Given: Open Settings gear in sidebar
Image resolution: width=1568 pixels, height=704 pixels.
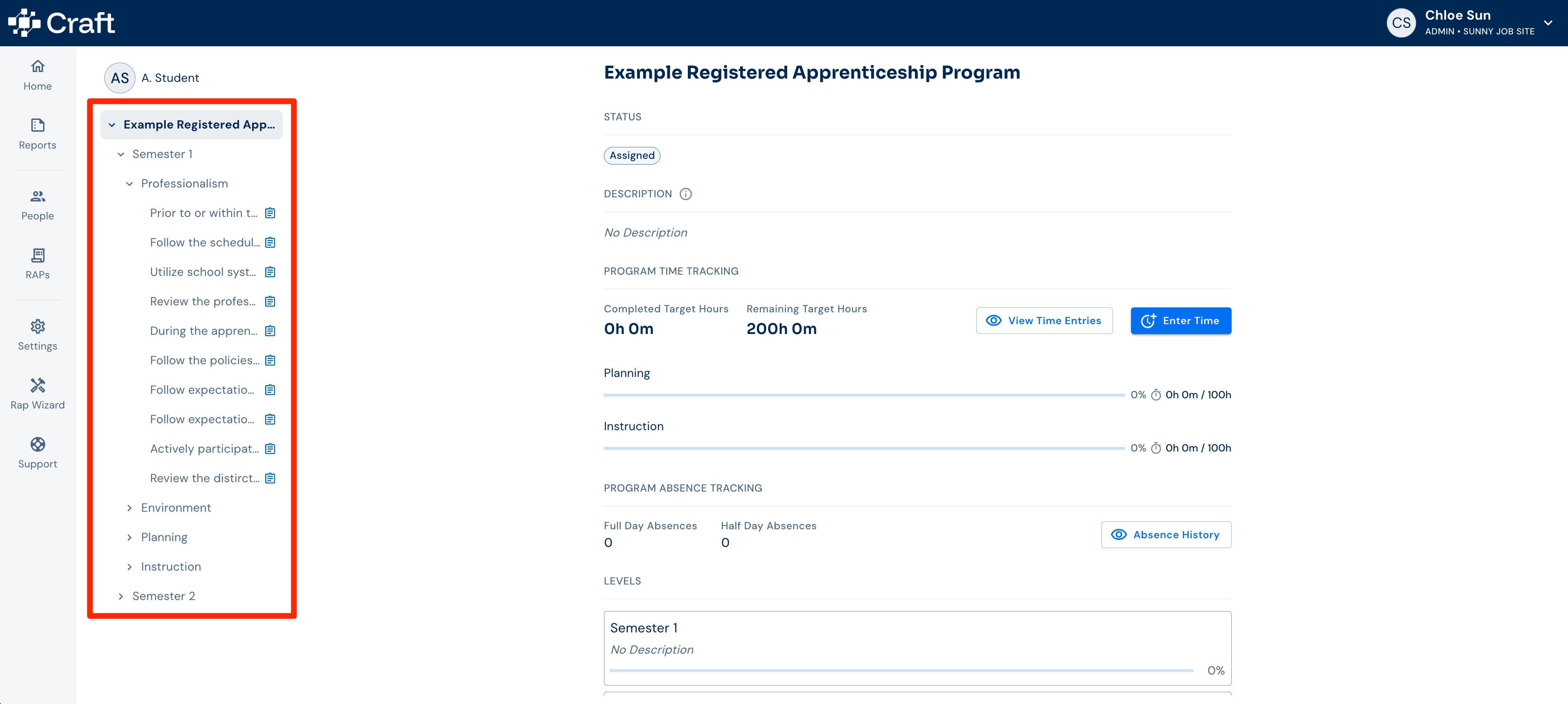Looking at the screenshot, I should [x=38, y=327].
